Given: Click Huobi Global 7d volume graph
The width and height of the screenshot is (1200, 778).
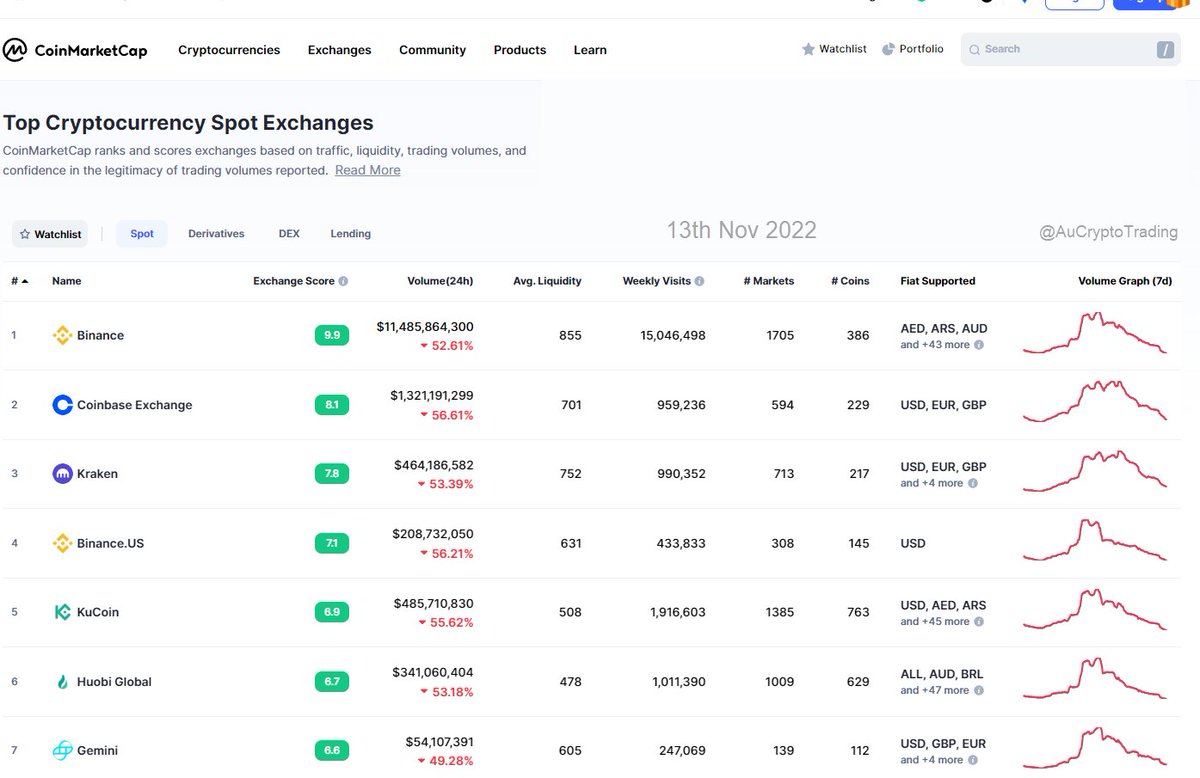Looking at the screenshot, I should (1094, 678).
